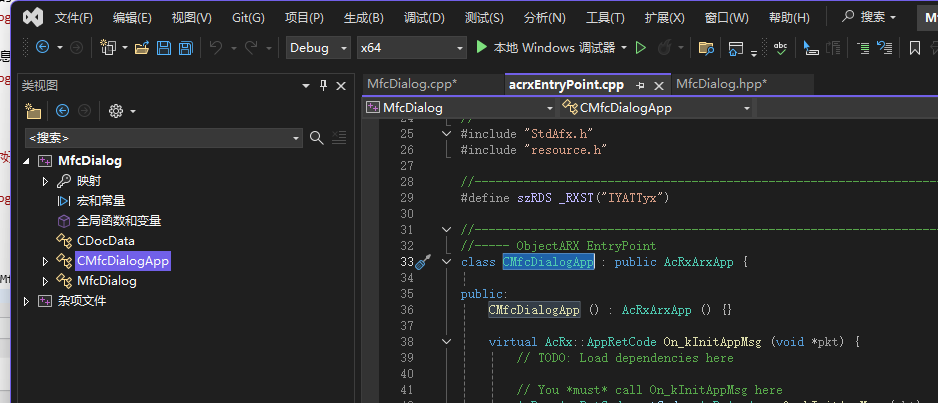Click the Save file icon

coord(164,48)
